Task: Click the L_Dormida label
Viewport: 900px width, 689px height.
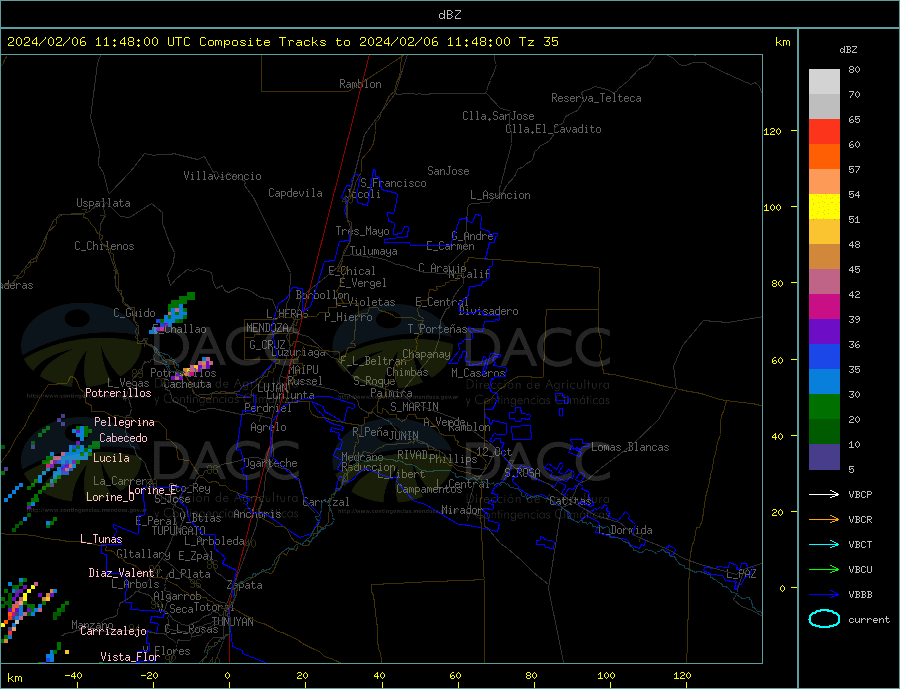Action: coord(626,530)
